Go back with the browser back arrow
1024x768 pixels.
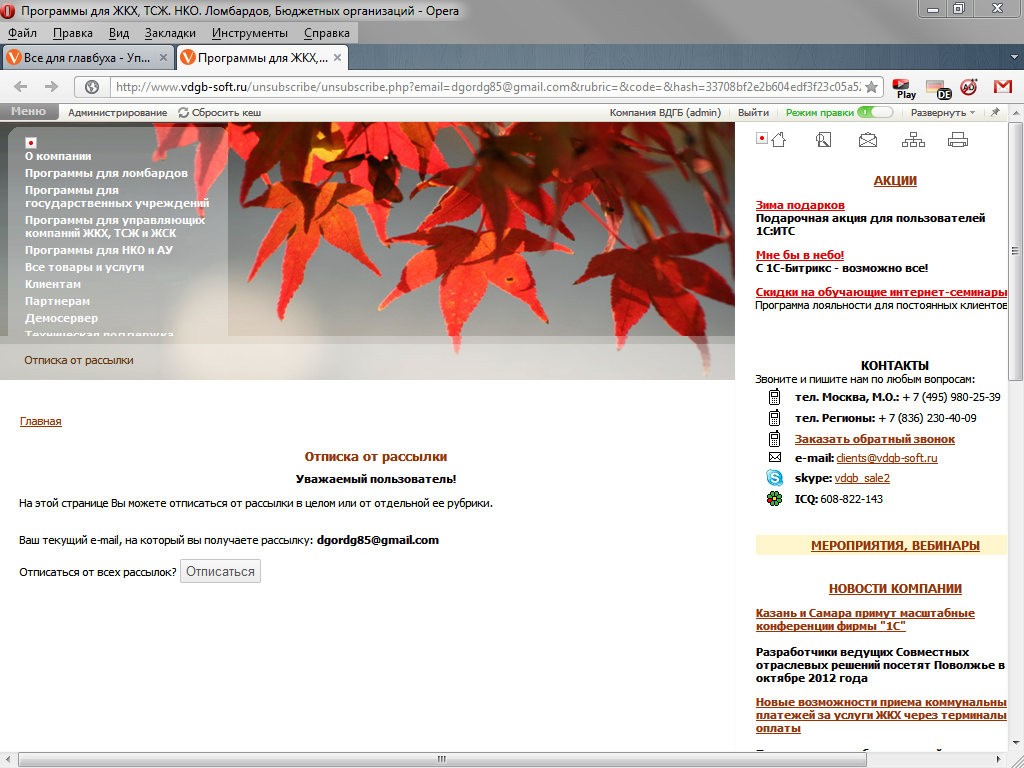(20, 86)
